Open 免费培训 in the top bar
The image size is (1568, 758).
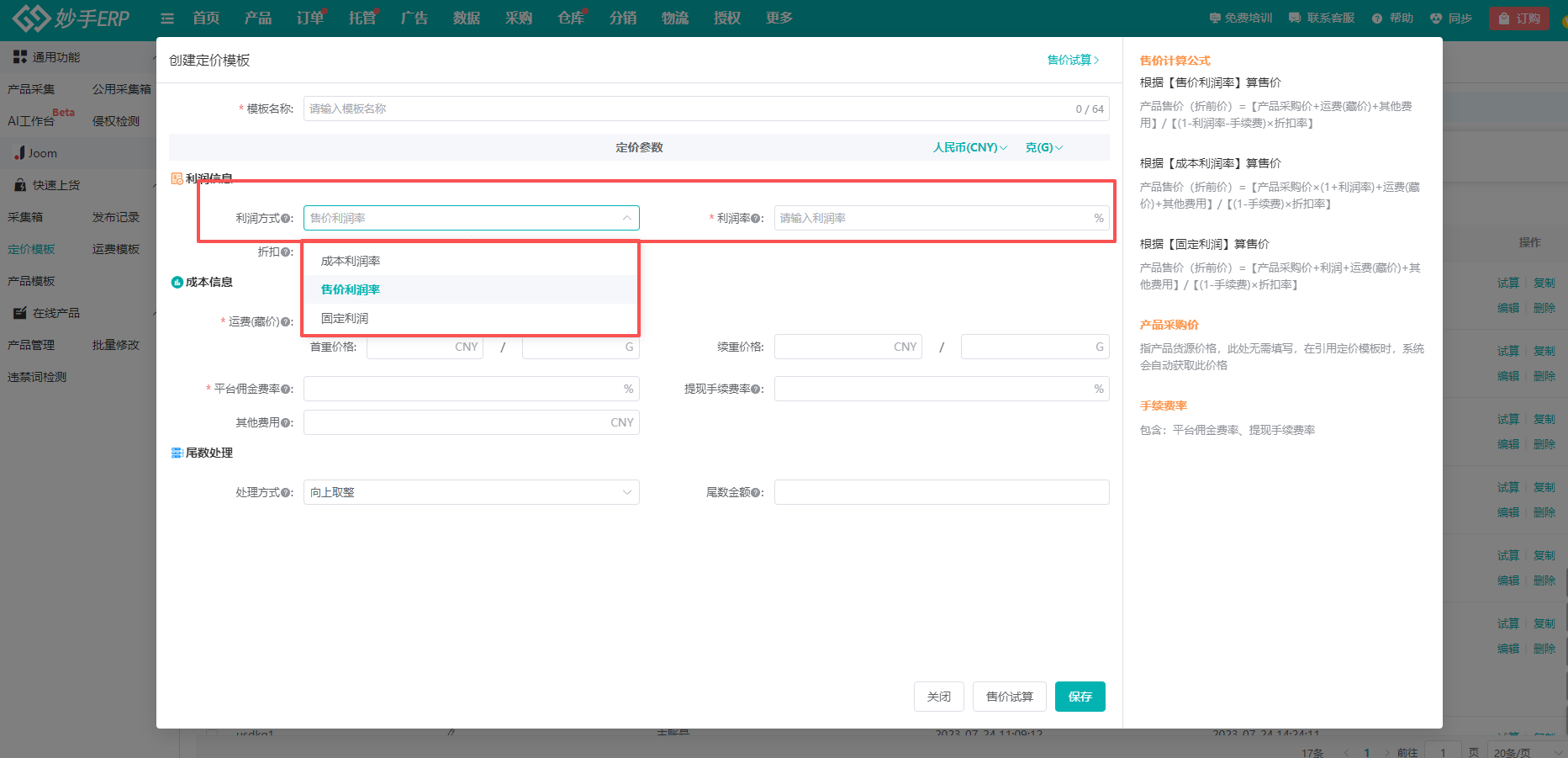pyautogui.click(x=1241, y=18)
